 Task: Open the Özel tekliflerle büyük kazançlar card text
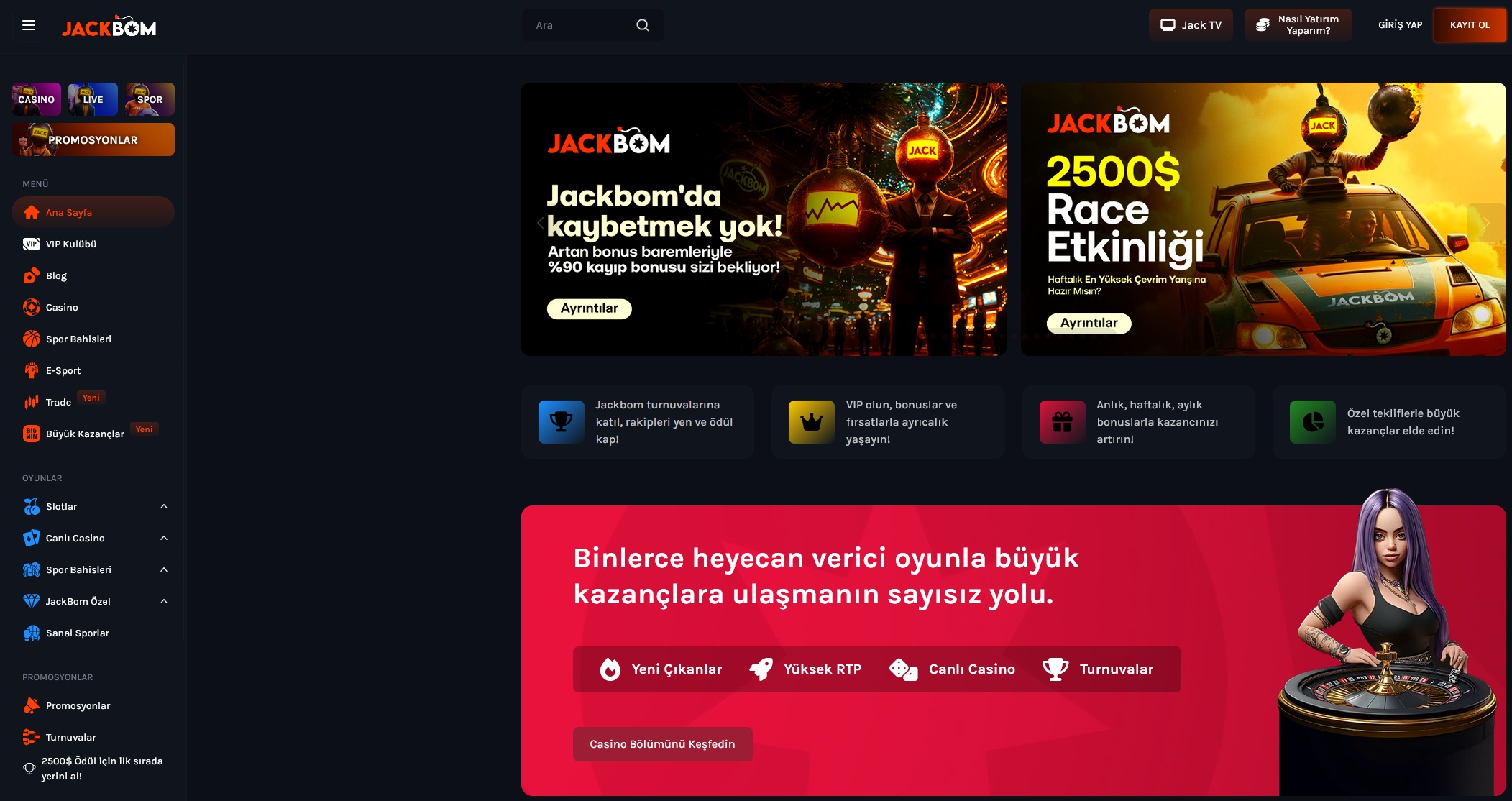click(x=1403, y=422)
